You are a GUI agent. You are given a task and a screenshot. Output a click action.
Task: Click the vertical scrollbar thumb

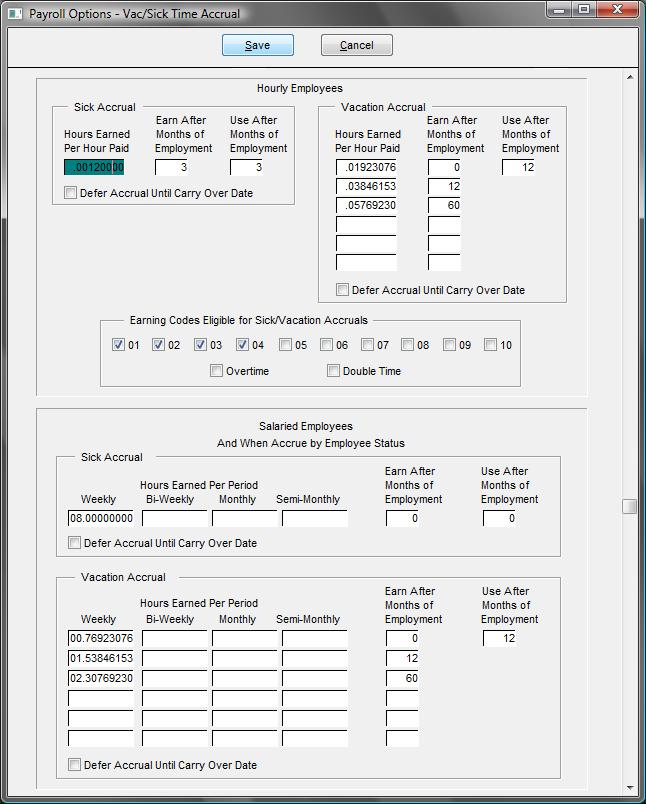click(630, 506)
